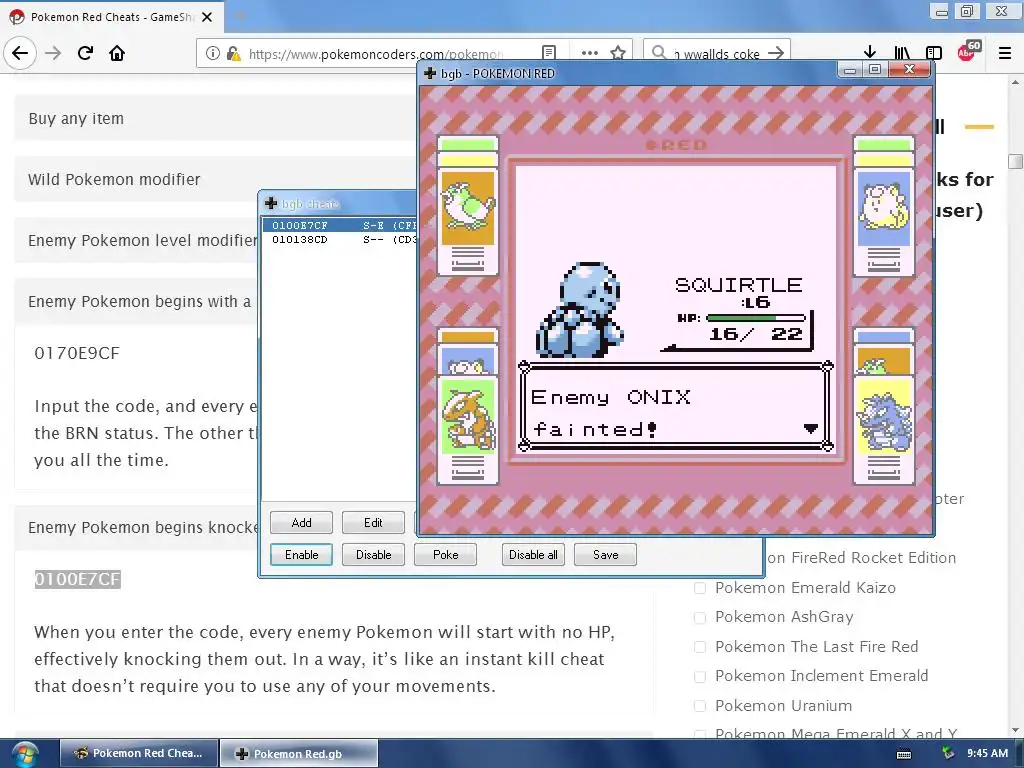Check Pokemon Inclement Emerald checkbox
Image resolution: width=1024 pixels, height=768 pixels.
[x=700, y=677]
